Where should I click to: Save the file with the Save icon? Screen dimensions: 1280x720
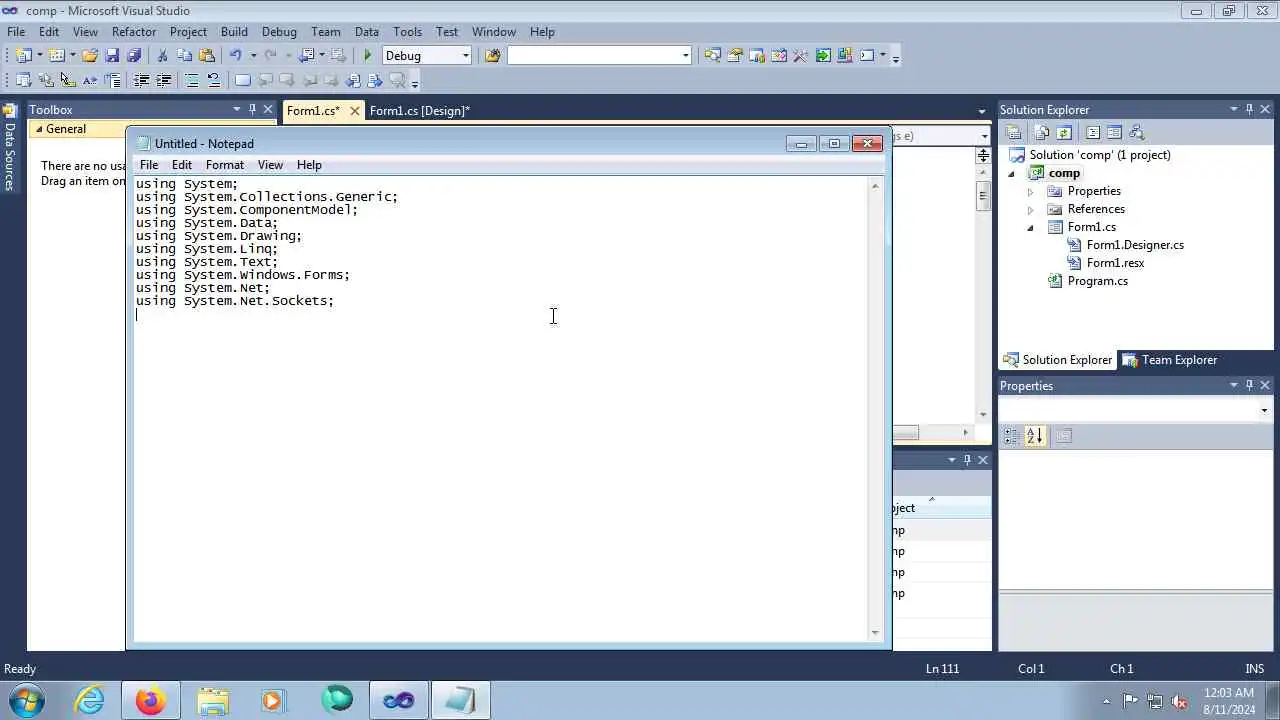112,56
